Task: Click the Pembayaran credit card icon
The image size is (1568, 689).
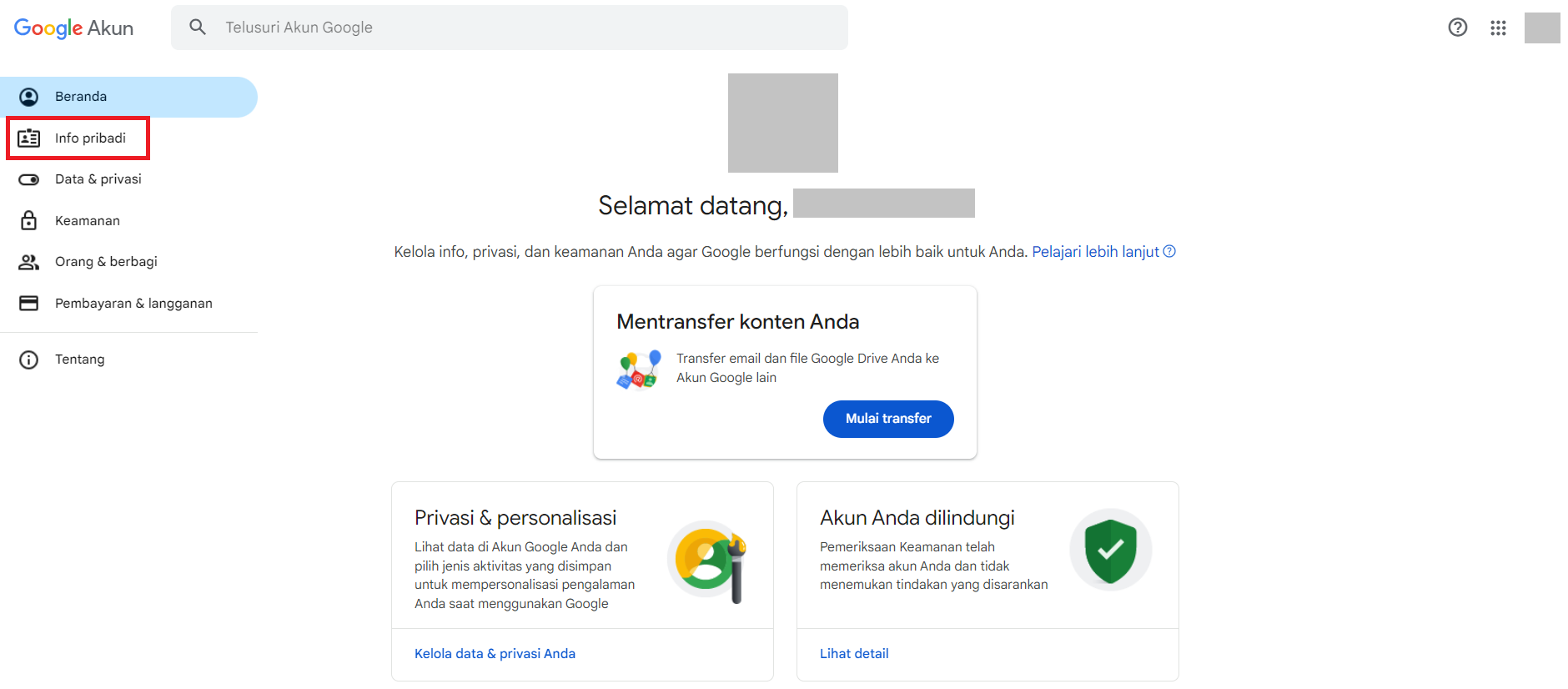Action: pyautogui.click(x=29, y=303)
